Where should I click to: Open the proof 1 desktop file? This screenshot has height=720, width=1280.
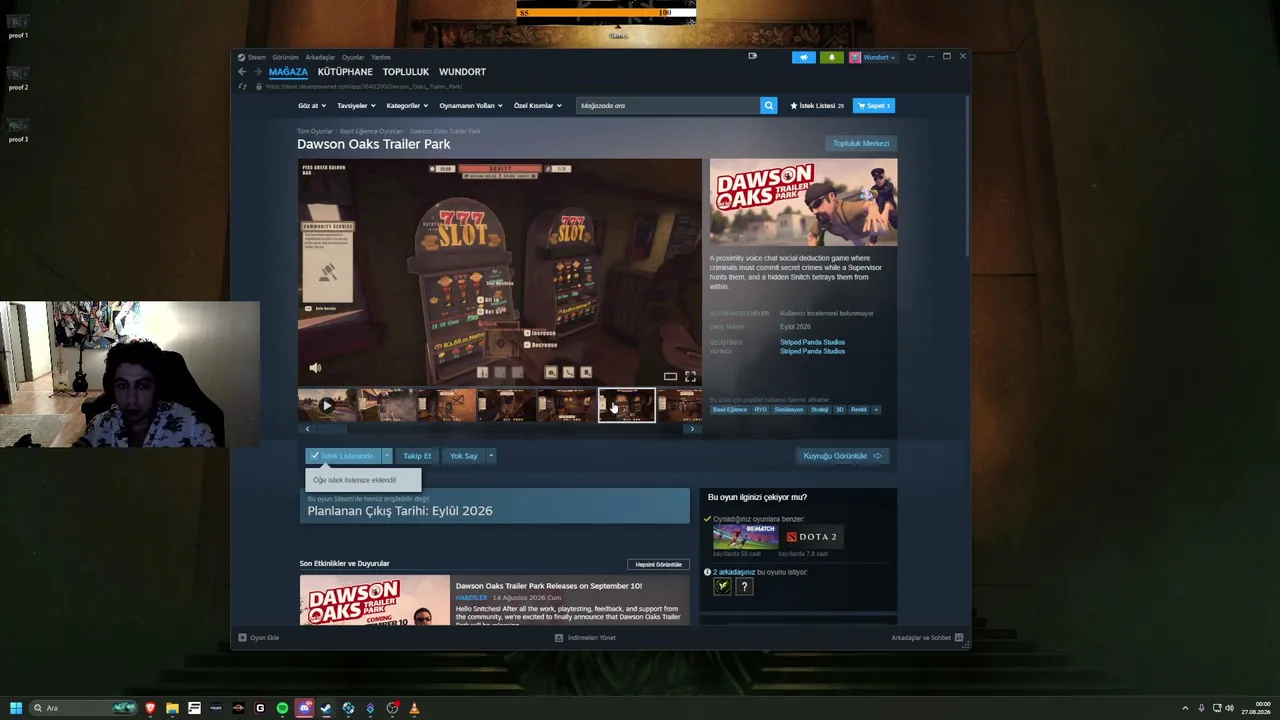18,27
